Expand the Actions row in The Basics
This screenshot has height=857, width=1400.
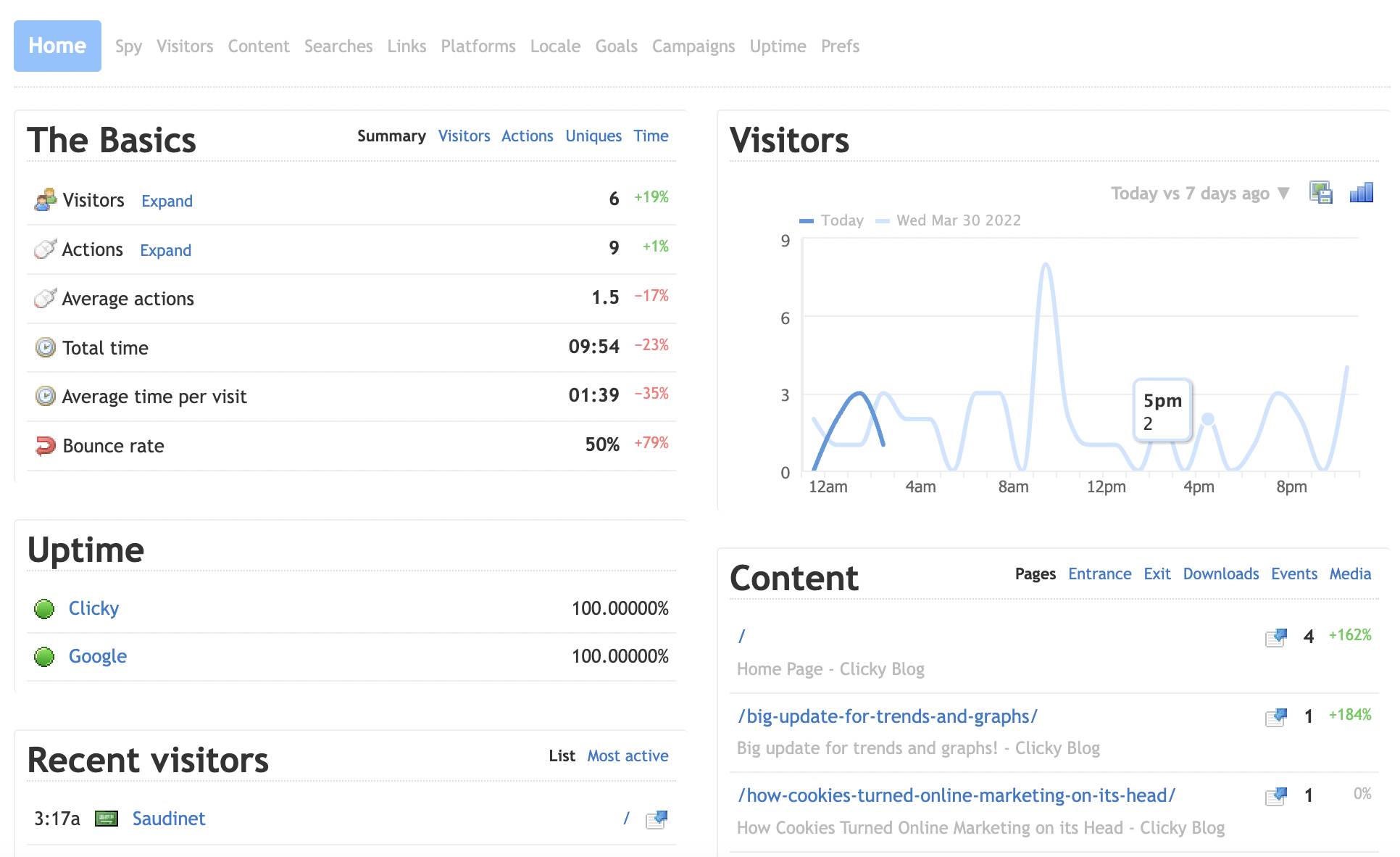point(165,250)
